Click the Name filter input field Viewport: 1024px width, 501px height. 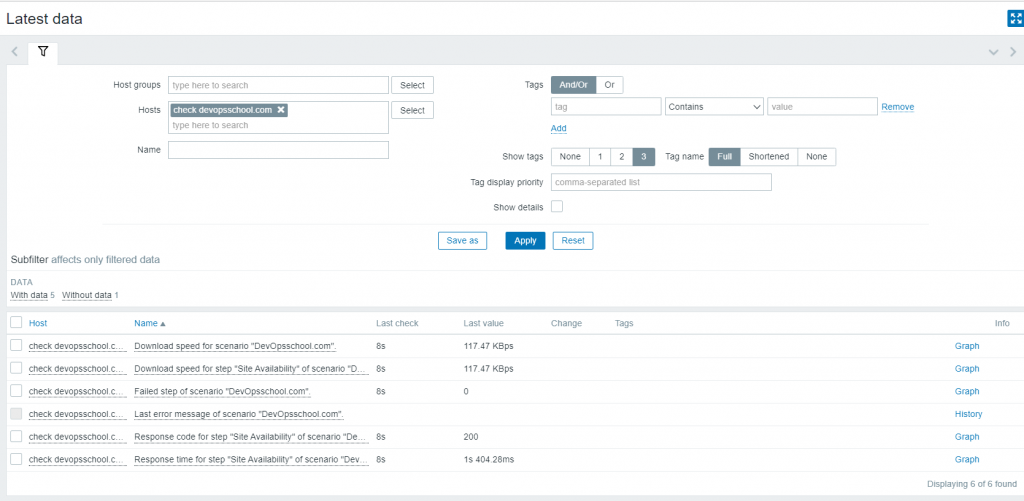point(278,150)
